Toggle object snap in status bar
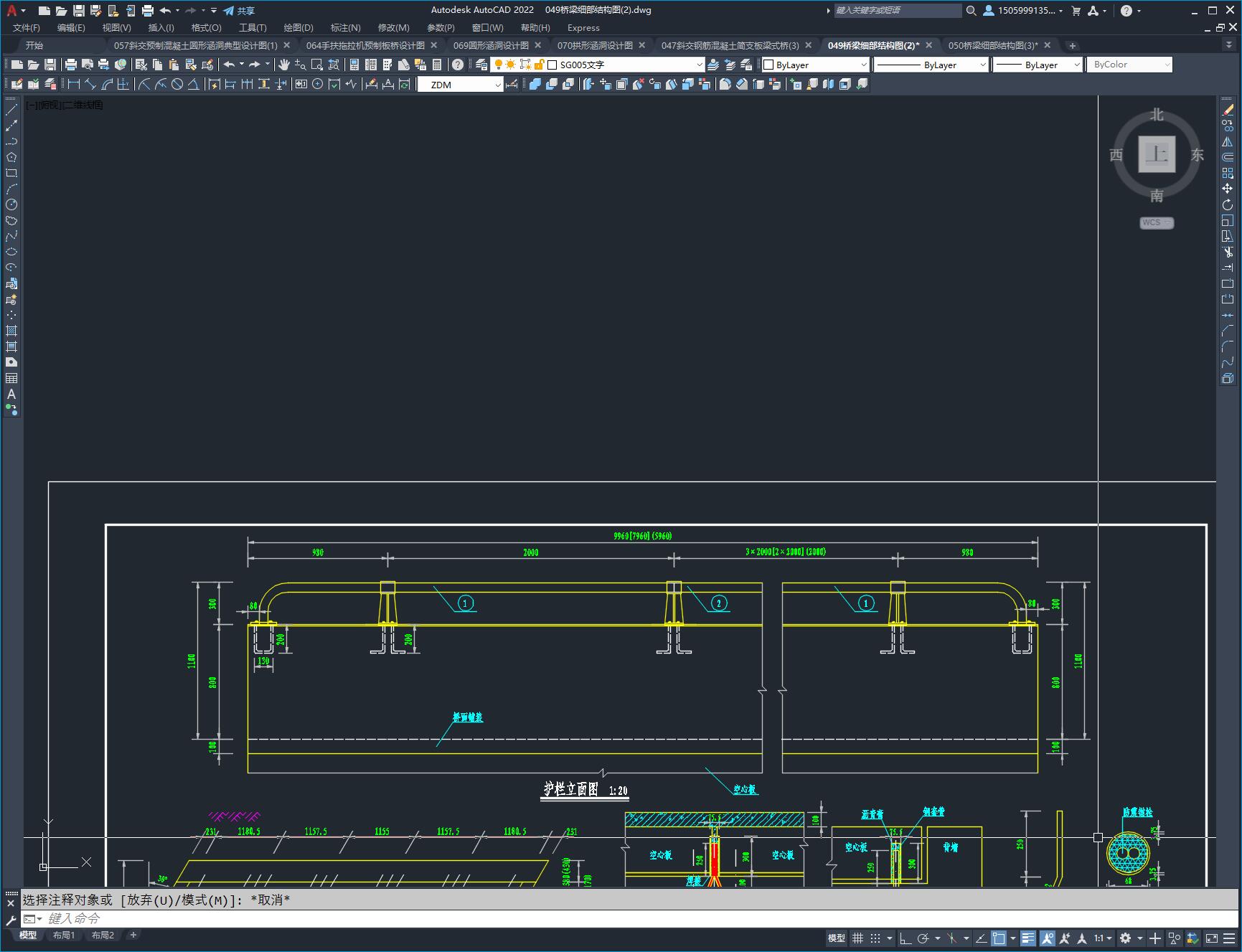Screen dimensions: 1242x952 click(x=999, y=938)
